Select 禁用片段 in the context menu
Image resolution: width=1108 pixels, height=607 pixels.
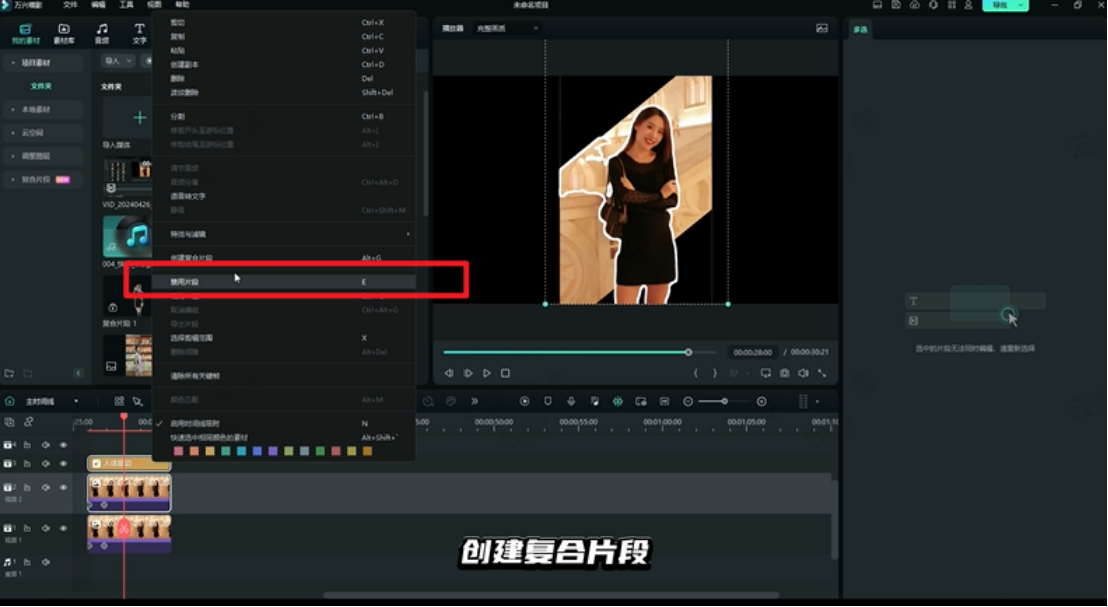pos(185,282)
